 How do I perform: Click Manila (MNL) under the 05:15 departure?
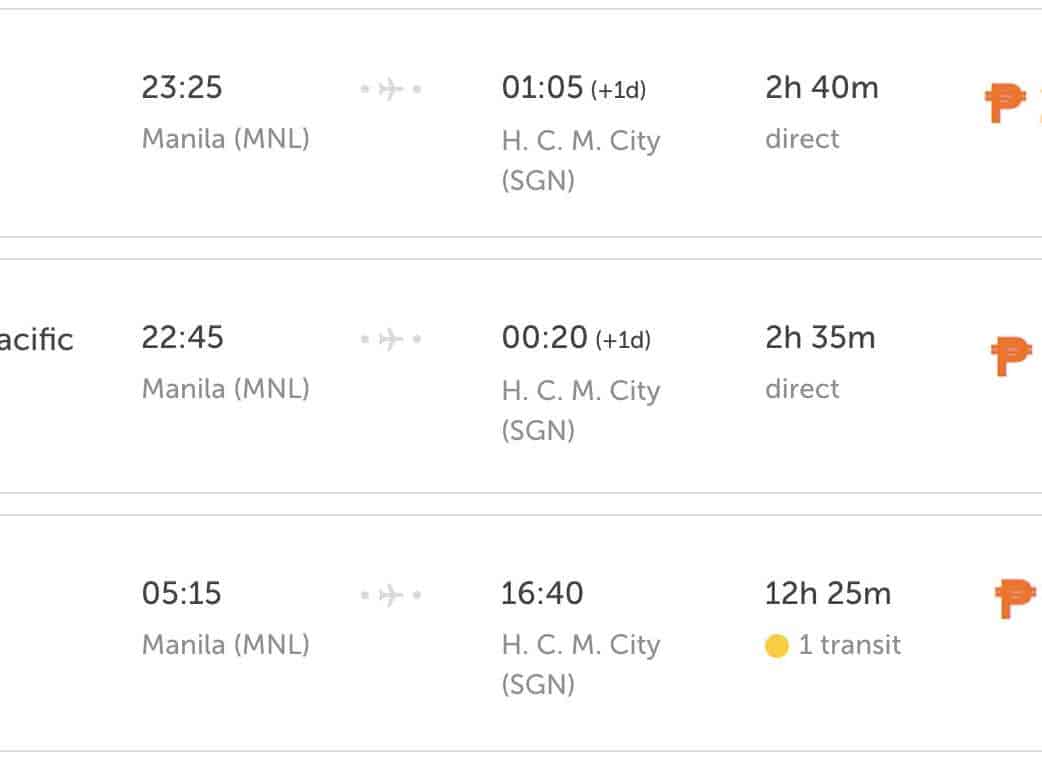click(x=226, y=645)
